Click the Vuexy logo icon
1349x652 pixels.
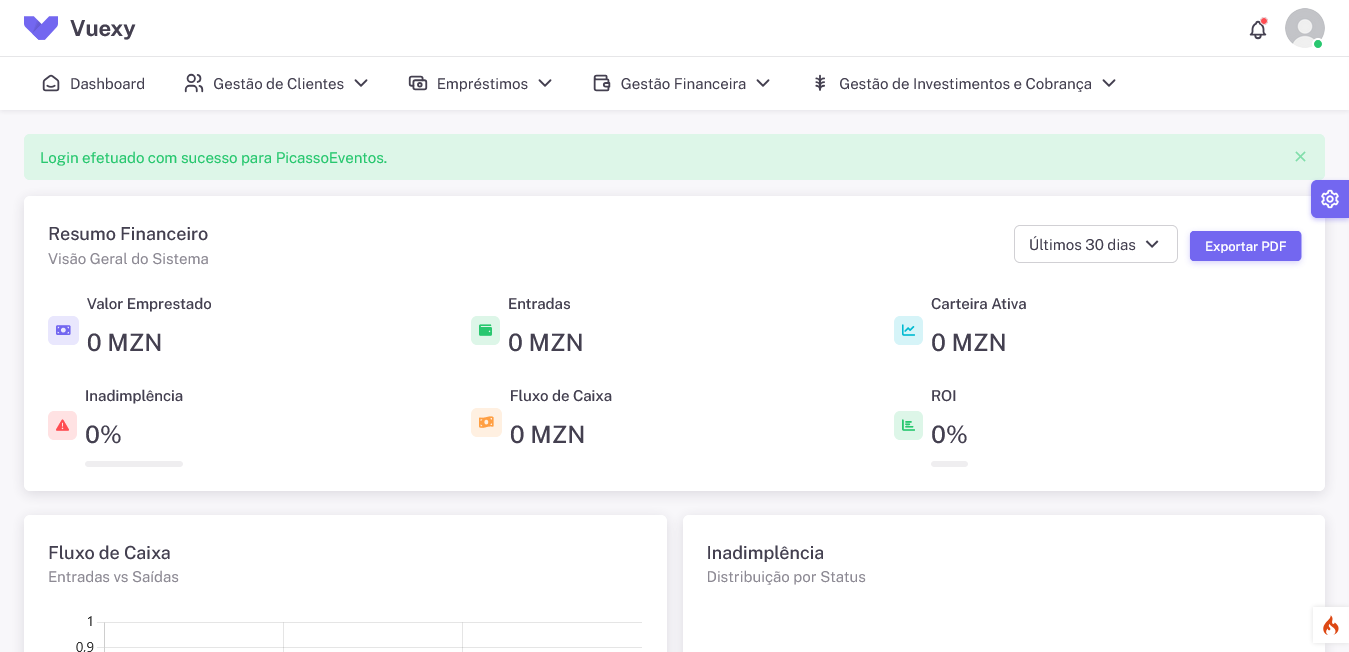pos(41,28)
